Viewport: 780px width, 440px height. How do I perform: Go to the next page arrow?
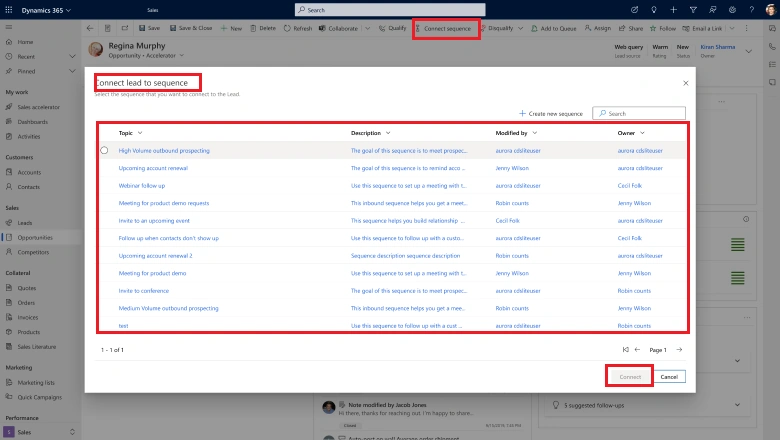coord(679,350)
